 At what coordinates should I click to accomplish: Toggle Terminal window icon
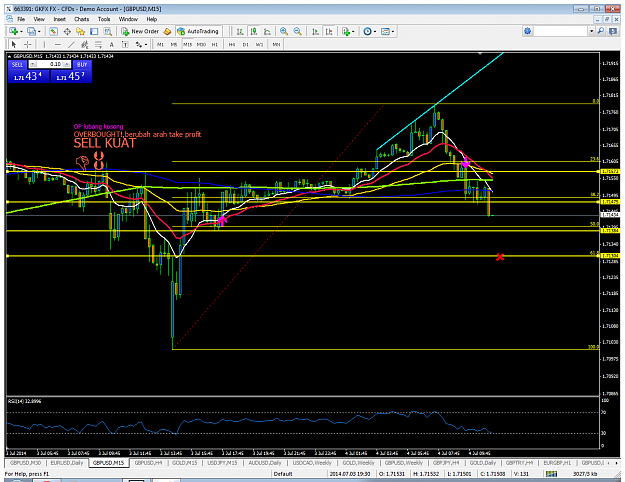tap(94, 31)
